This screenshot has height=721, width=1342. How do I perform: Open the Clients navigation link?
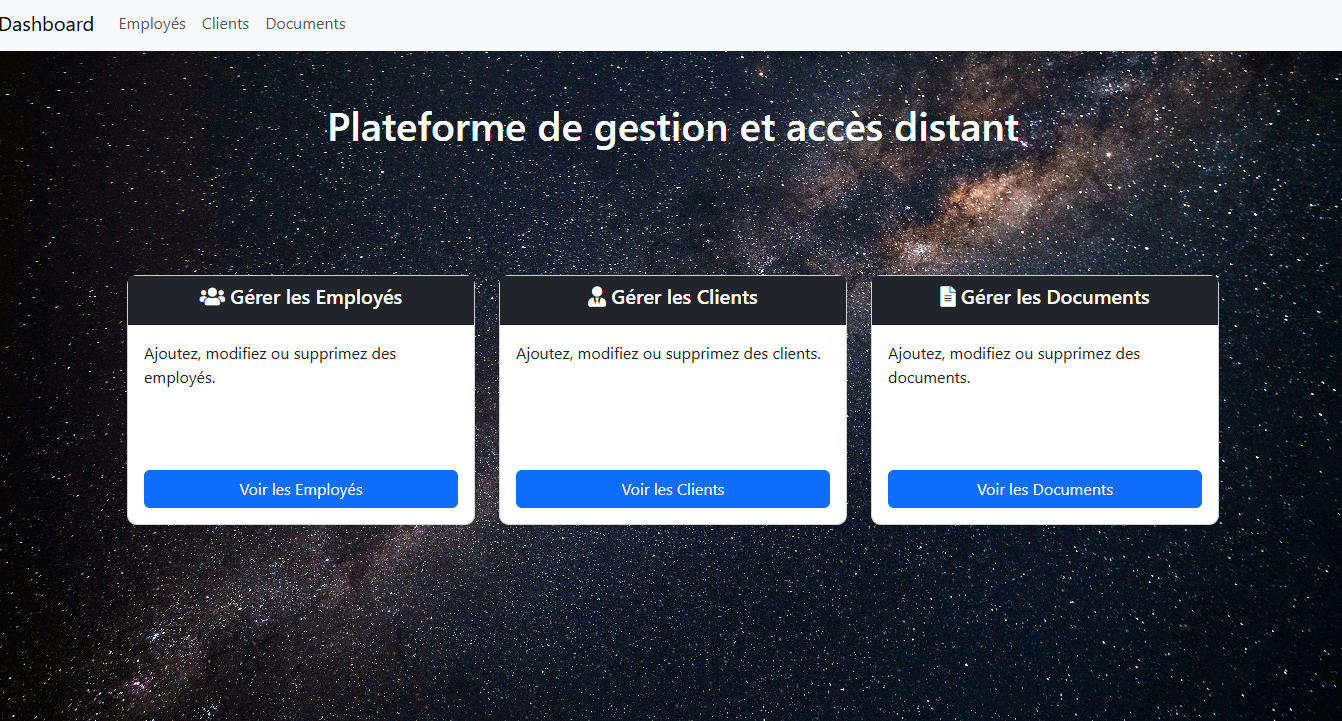click(x=225, y=23)
